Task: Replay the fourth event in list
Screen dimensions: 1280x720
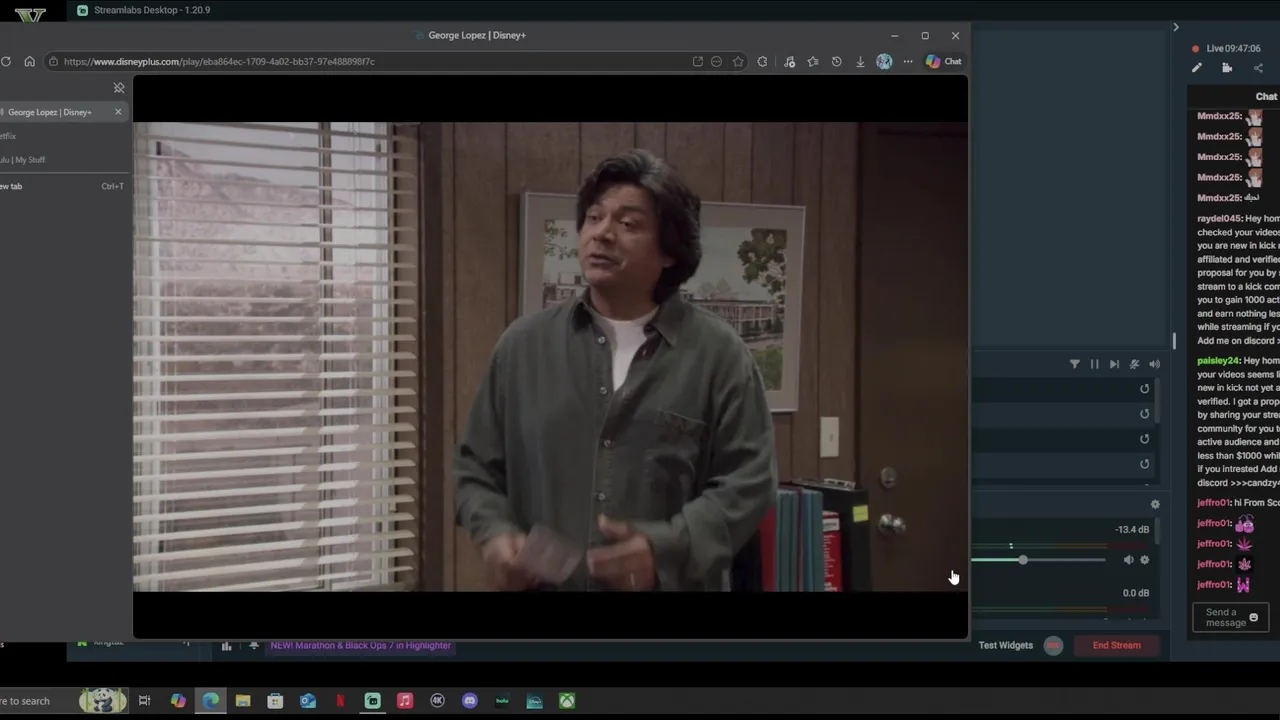Action: [1145, 464]
